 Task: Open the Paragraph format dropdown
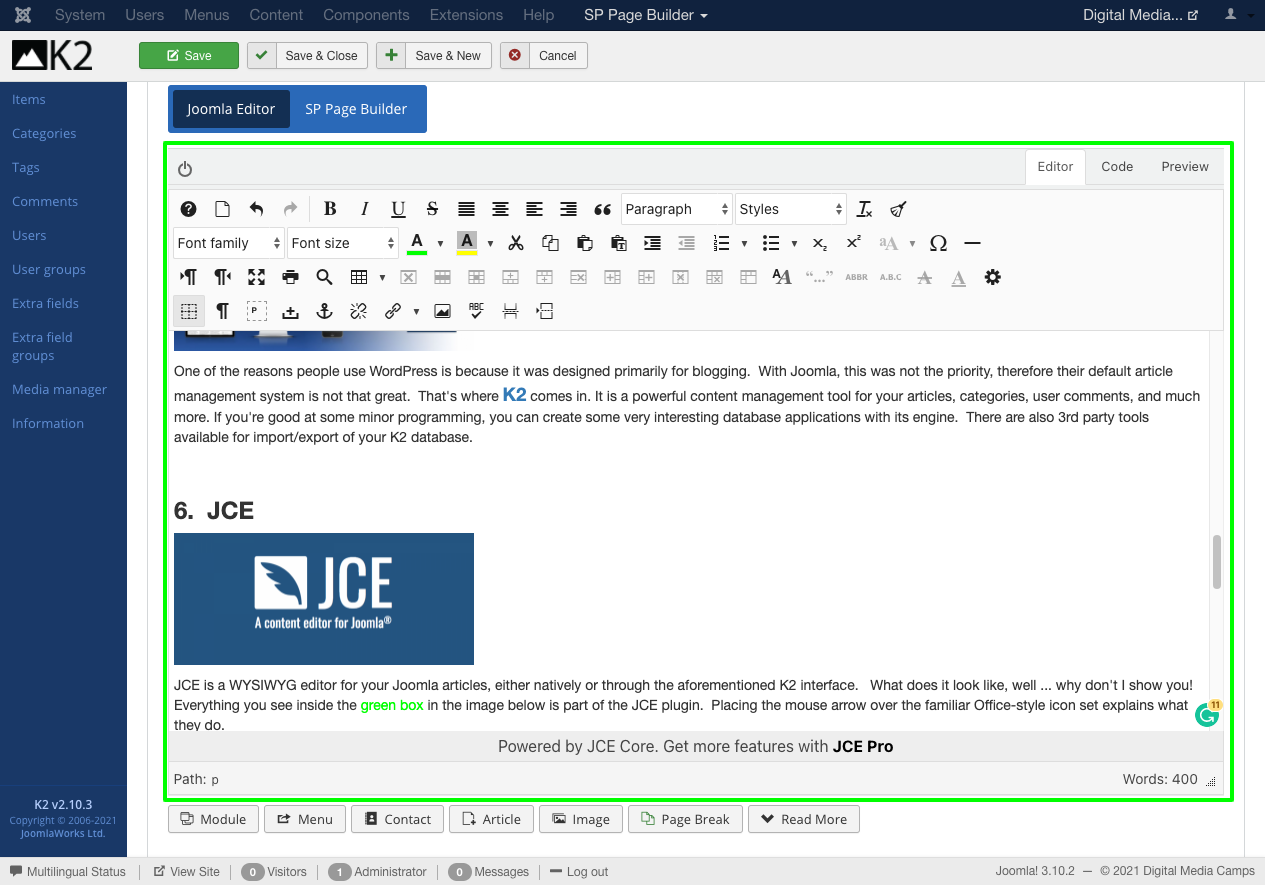pyautogui.click(x=677, y=209)
